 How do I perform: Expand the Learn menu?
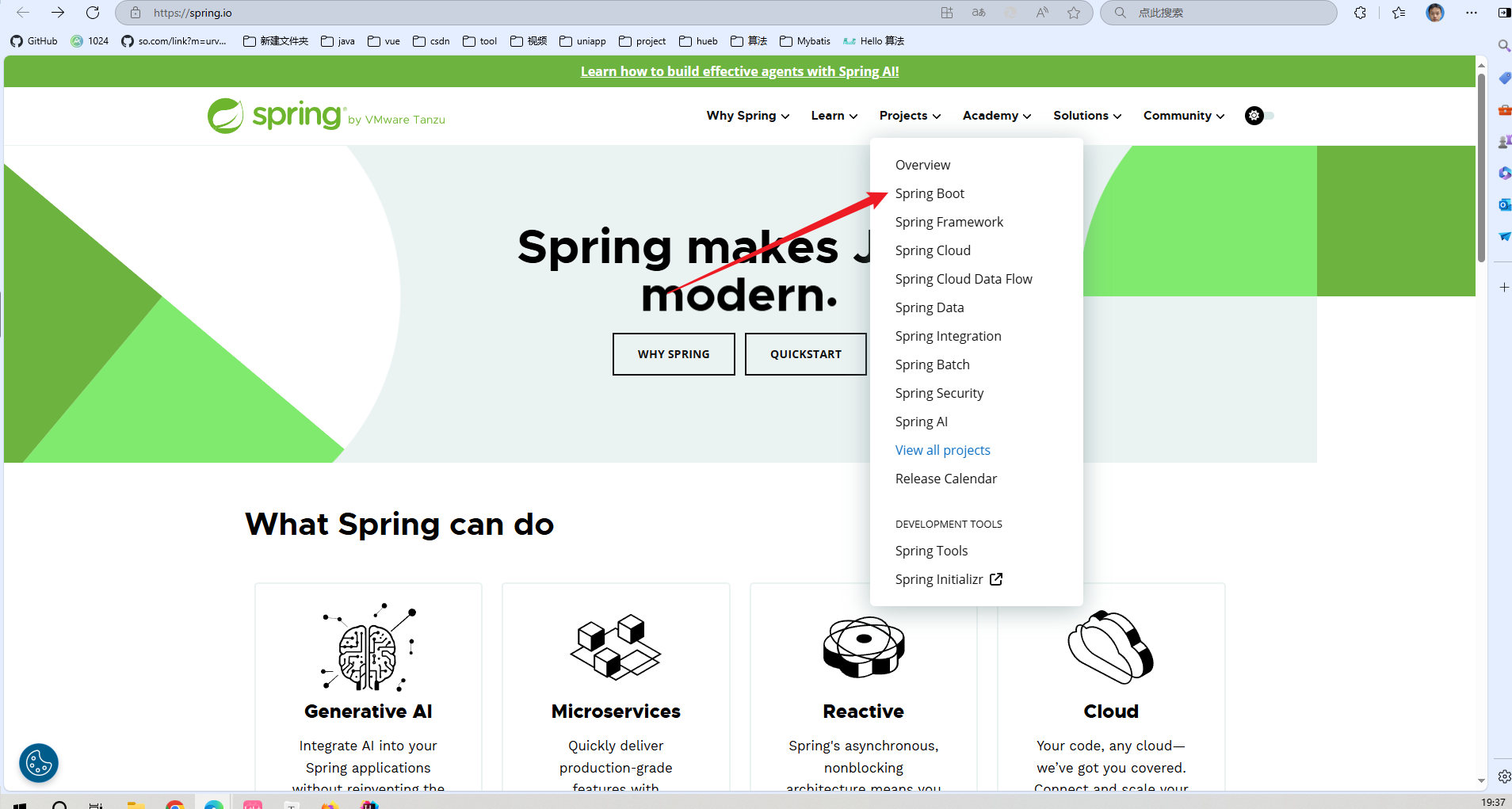click(834, 116)
